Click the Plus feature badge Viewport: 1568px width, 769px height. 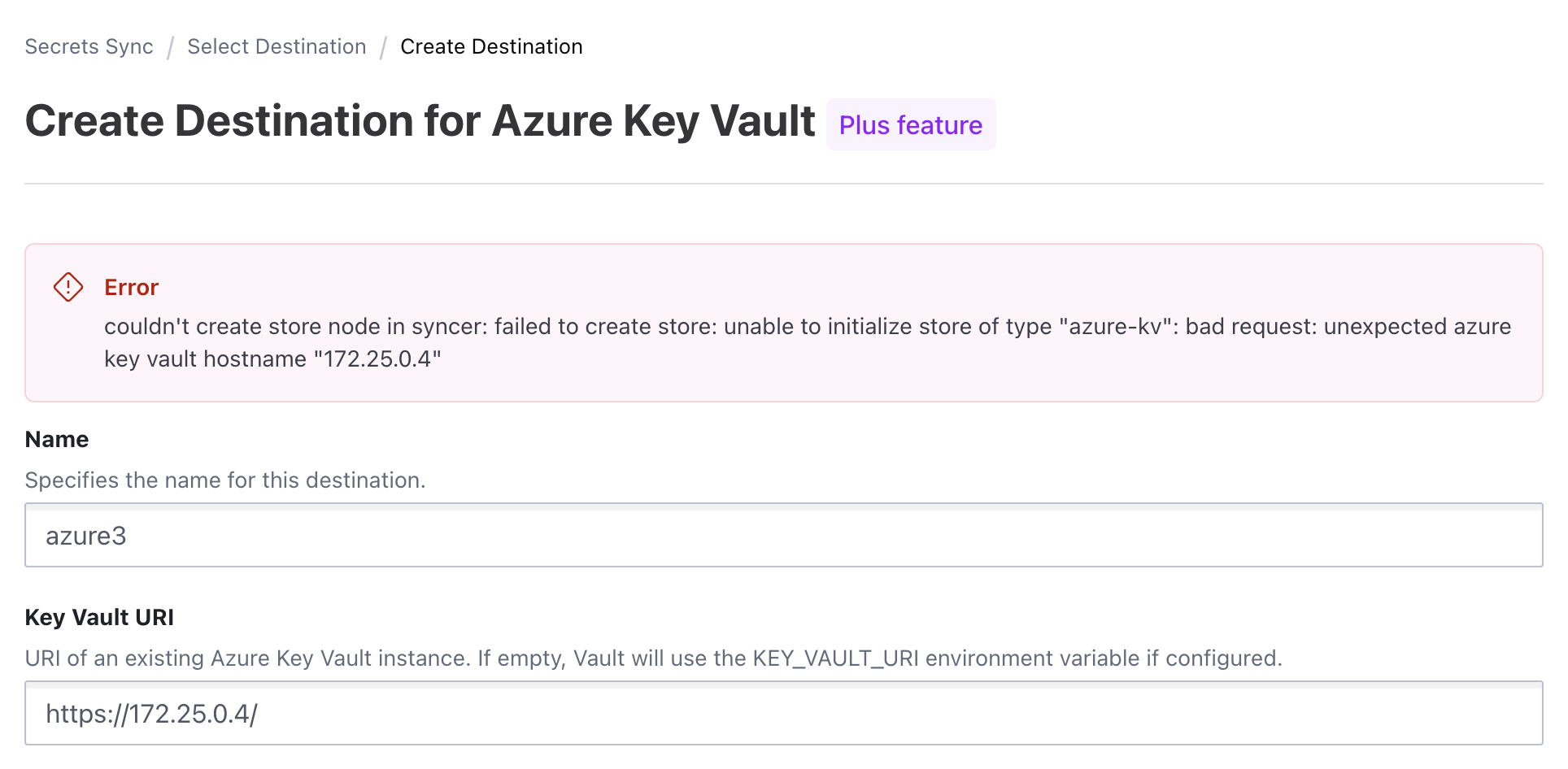pyautogui.click(x=910, y=125)
